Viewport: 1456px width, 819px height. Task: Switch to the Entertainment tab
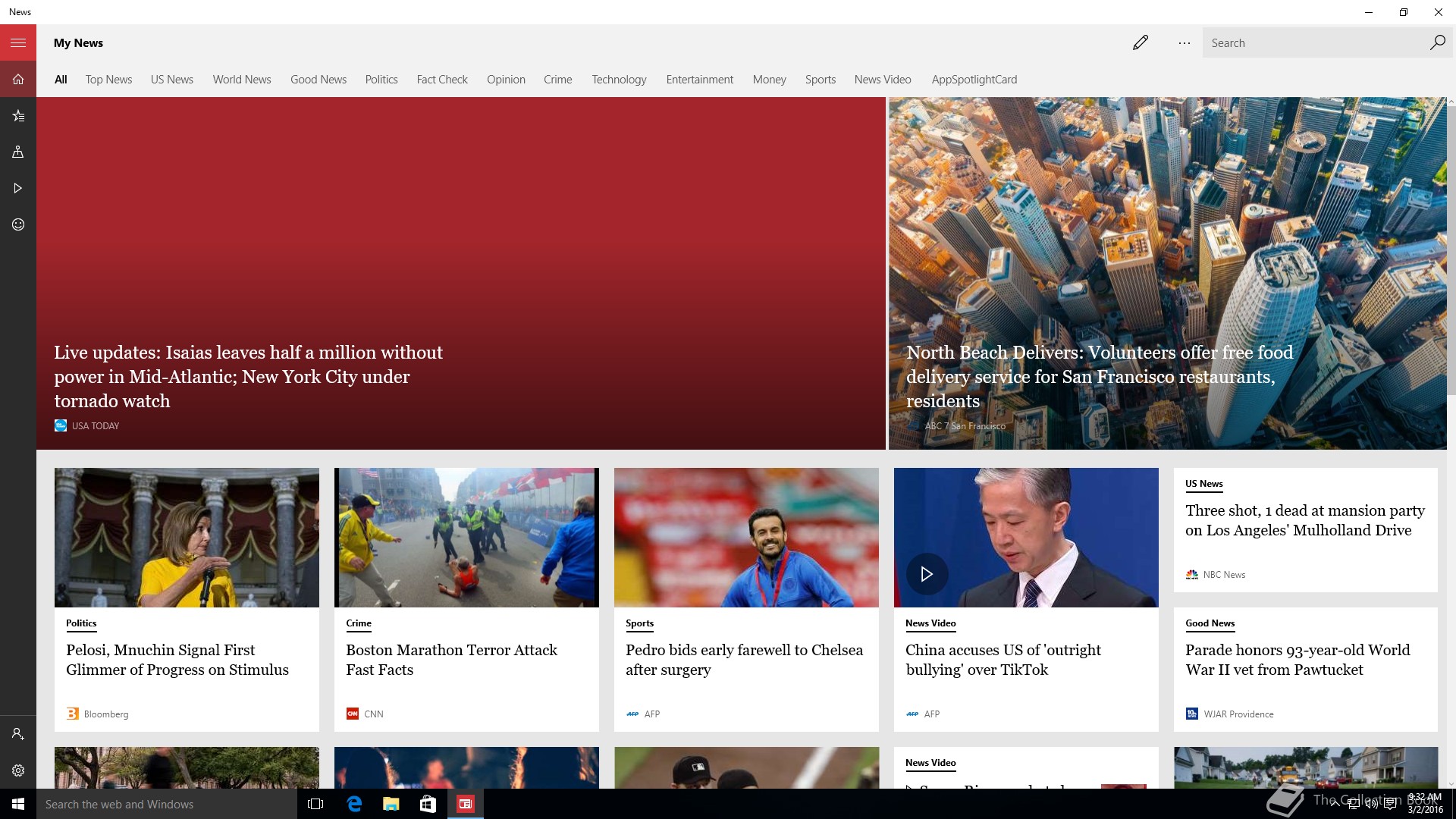[x=700, y=80]
